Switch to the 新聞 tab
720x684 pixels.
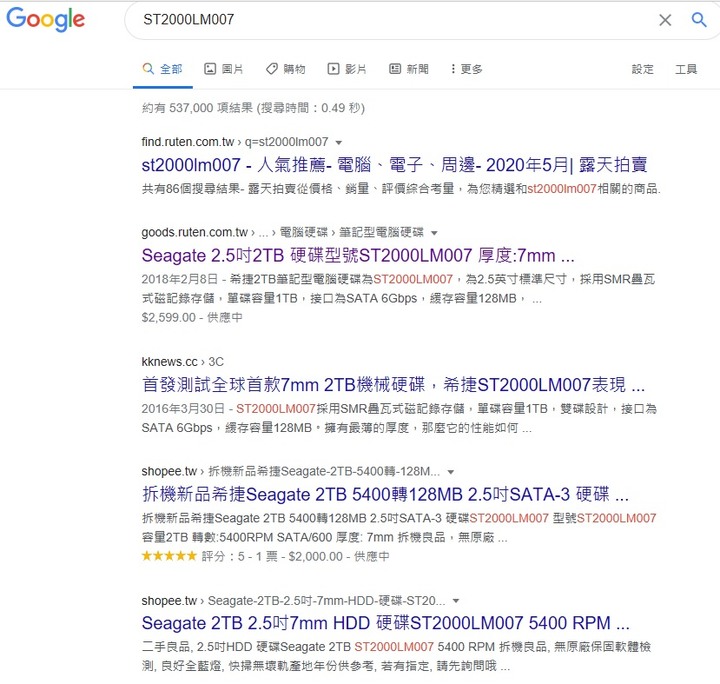pos(409,69)
